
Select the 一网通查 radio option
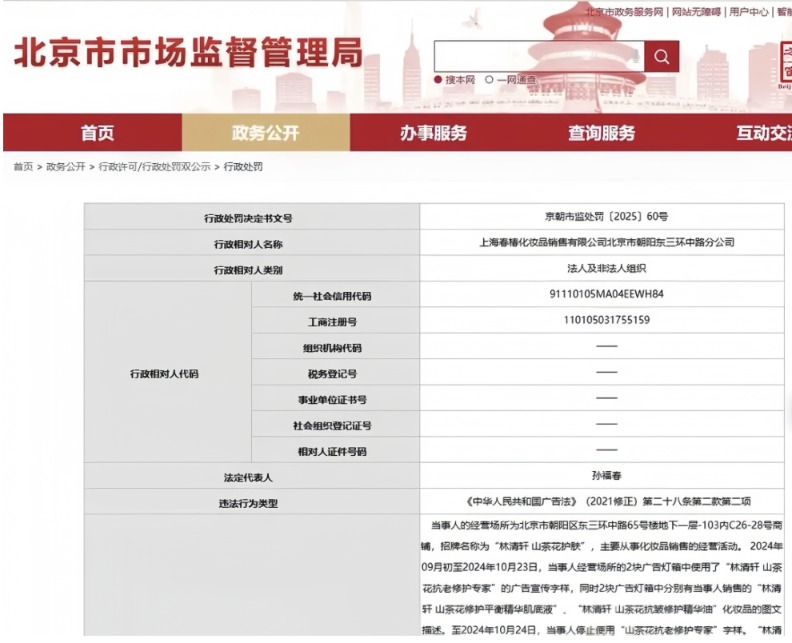(x=489, y=80)
